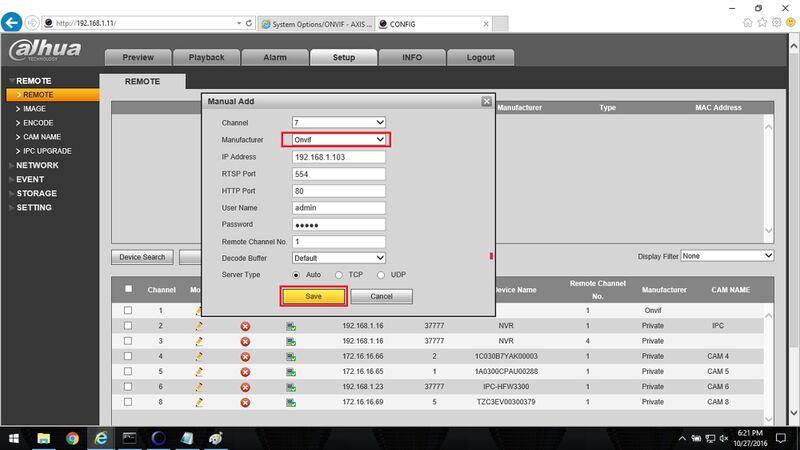Click green export icon for channel 6

click(x=291, y=387)
